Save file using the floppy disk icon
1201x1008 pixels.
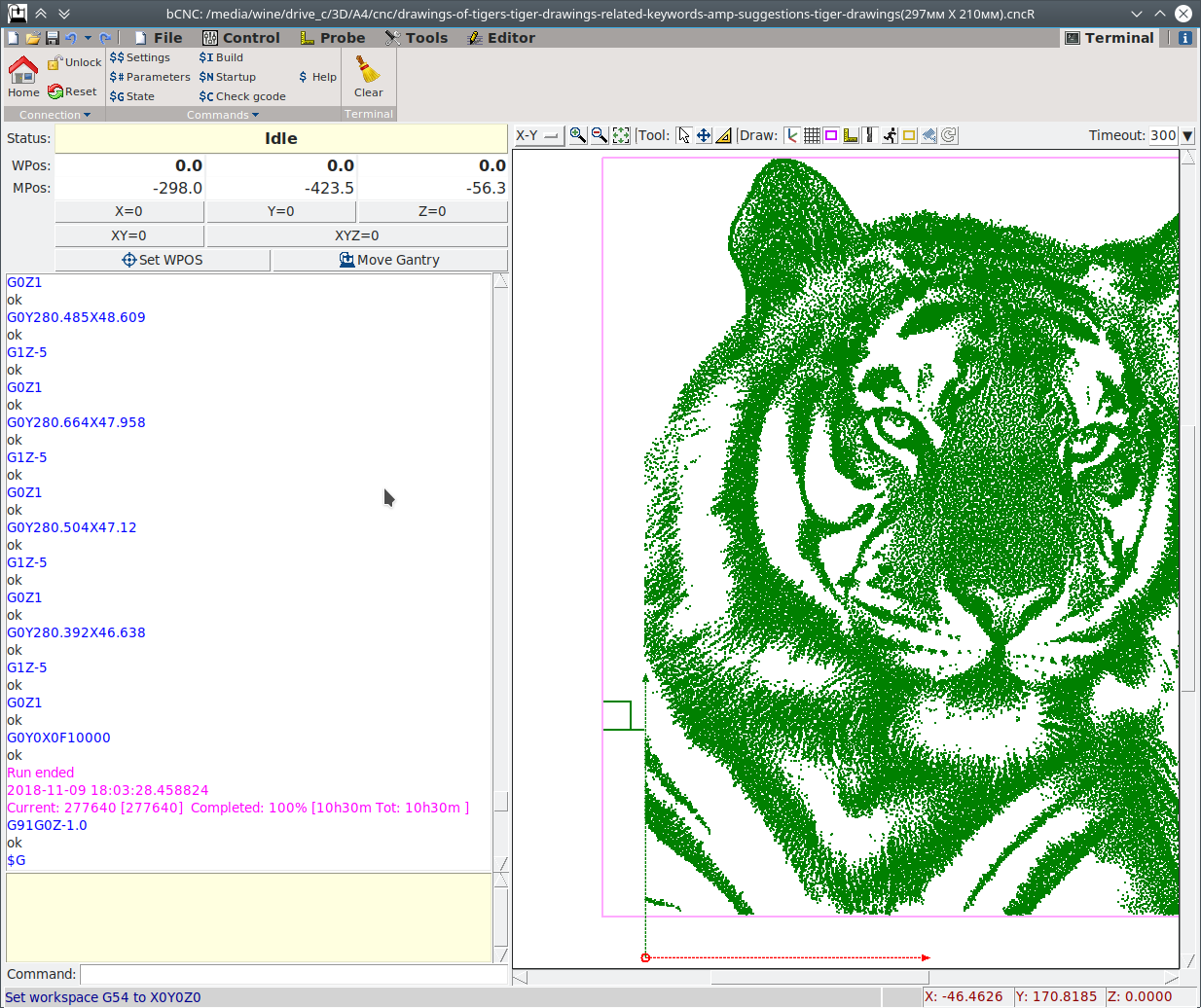click(53, 38)
